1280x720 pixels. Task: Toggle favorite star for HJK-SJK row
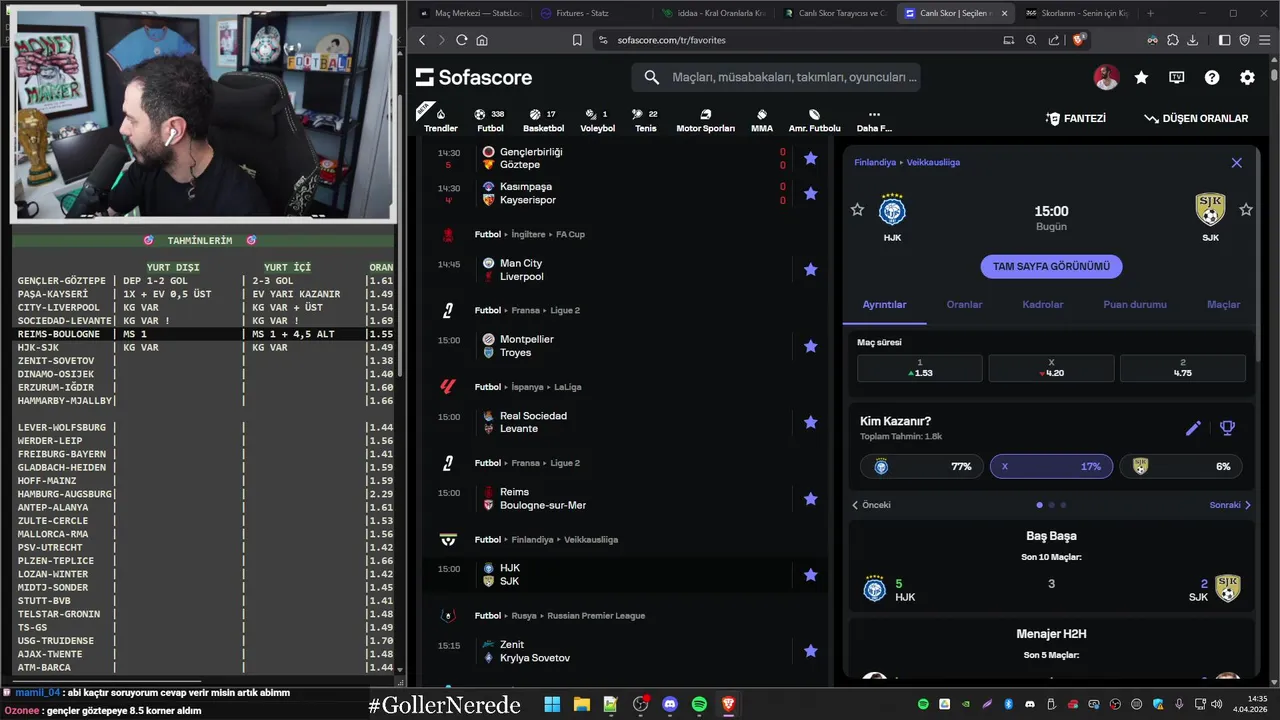pos(811,575)
